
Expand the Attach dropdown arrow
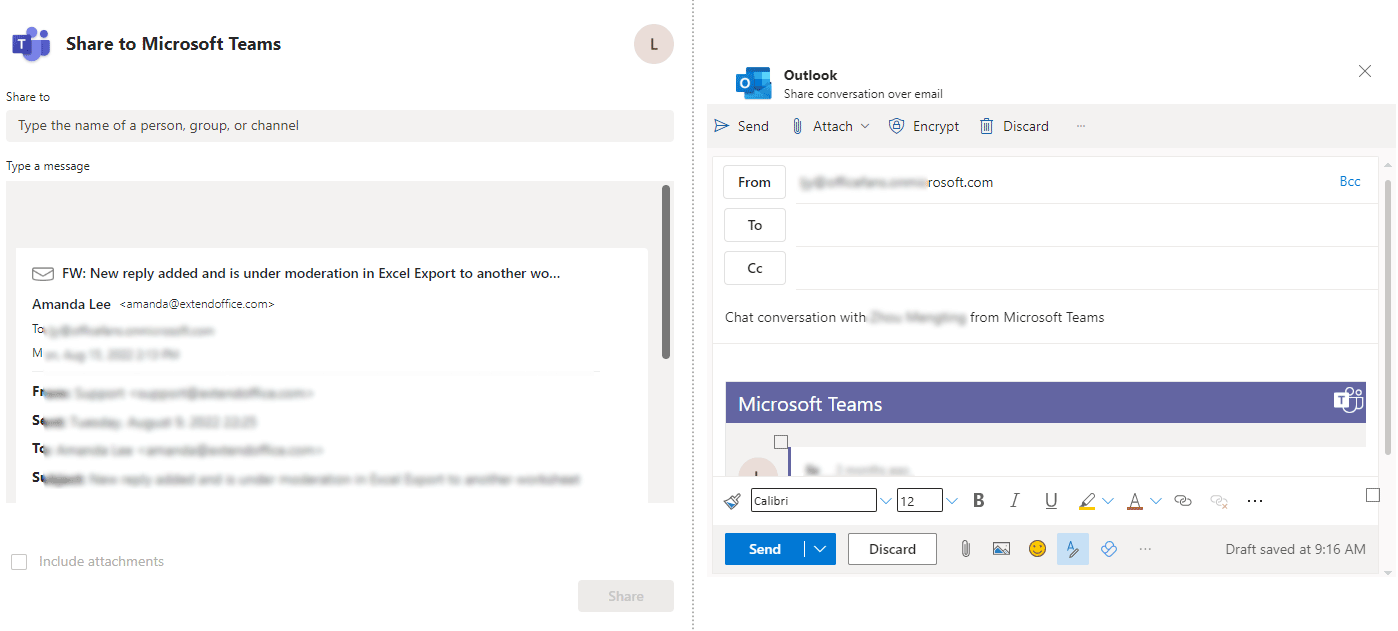[x=865, y=126]
